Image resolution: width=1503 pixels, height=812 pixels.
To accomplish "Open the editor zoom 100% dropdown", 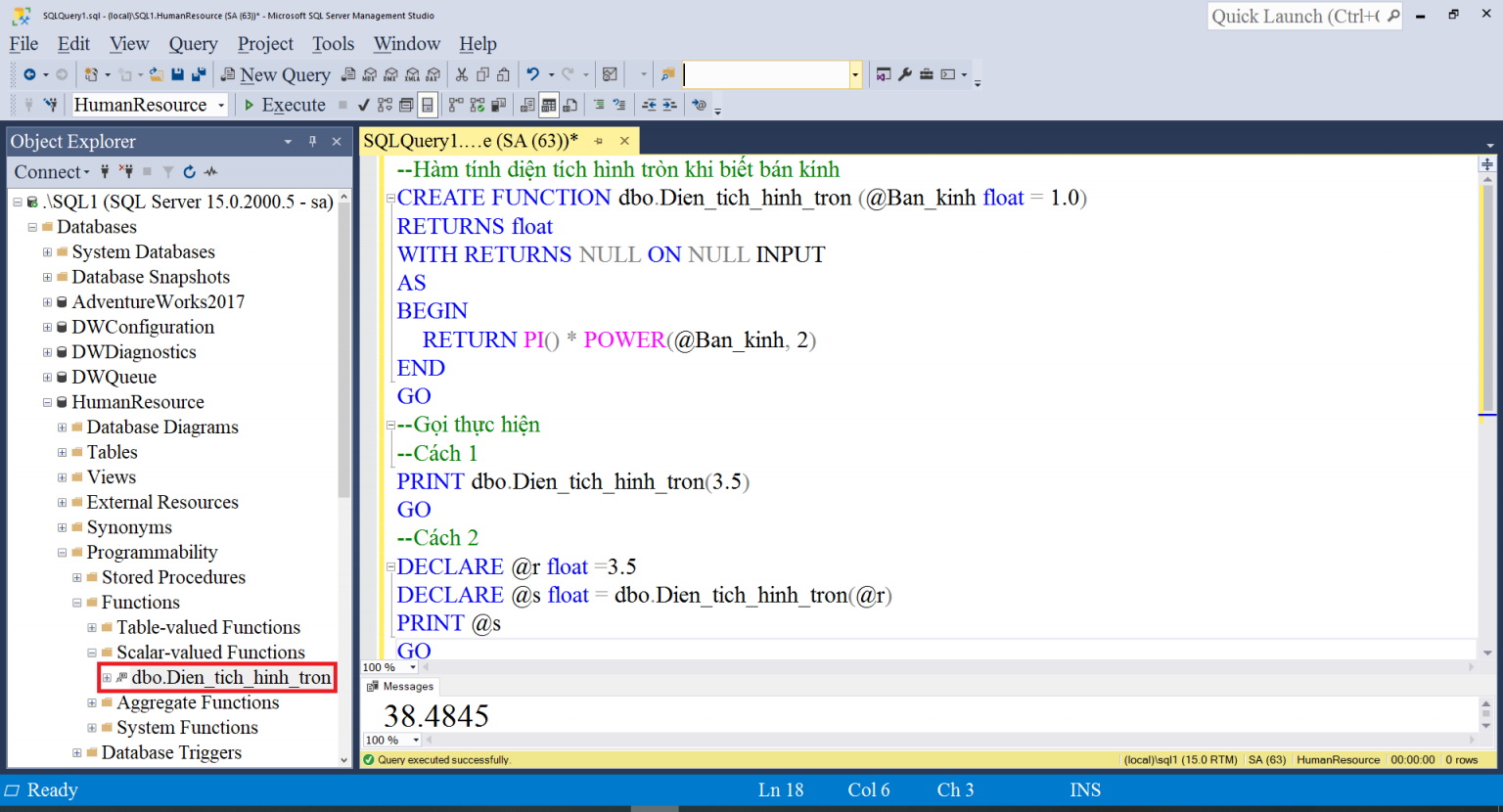I will pos(413,667).
